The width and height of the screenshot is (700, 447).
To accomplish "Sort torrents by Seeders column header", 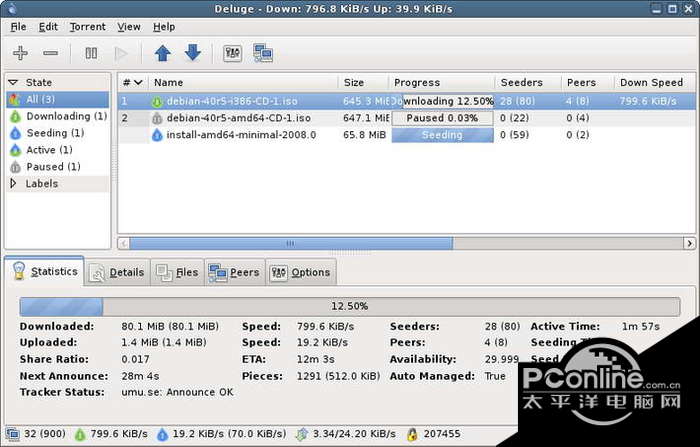I will click(x=528, y=83).
